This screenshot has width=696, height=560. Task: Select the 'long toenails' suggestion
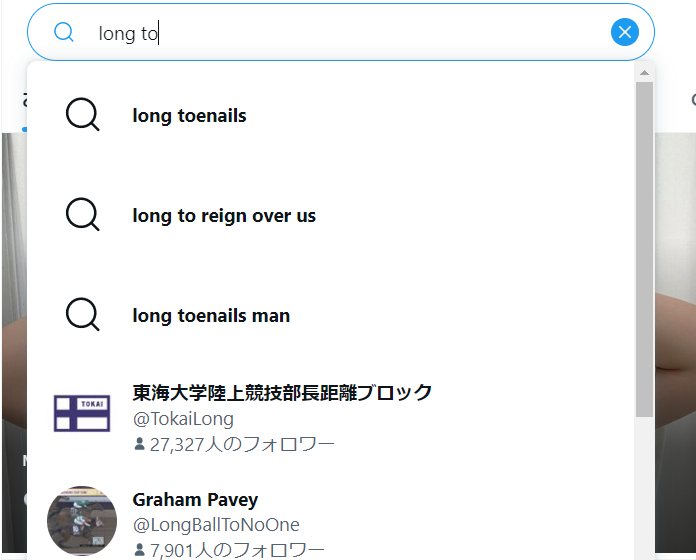coord(189,116)
